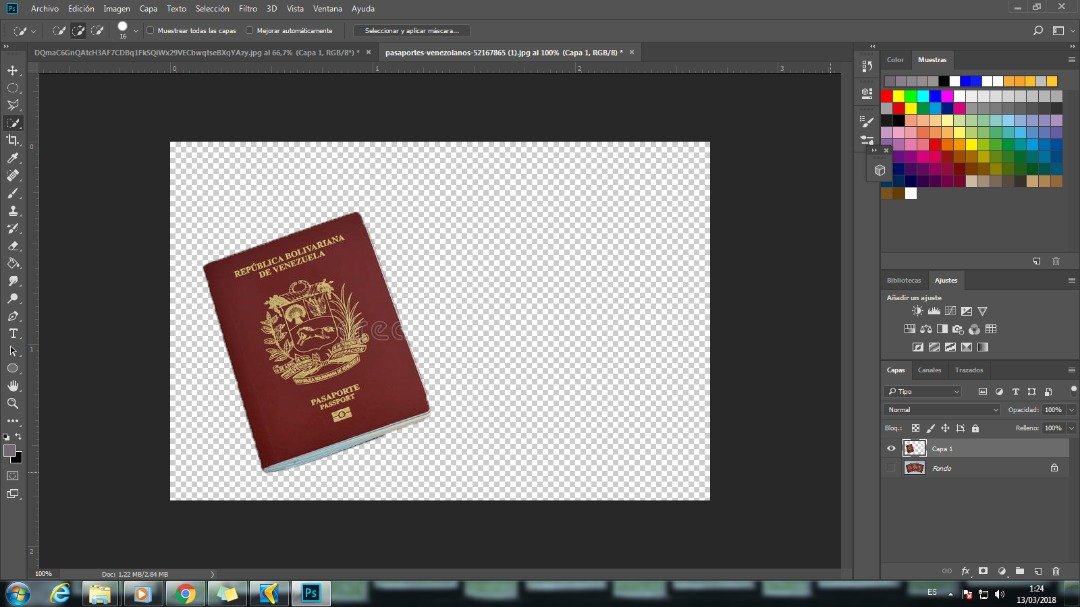
Task: Open the Ajustes panel options menu
Action: click(1071, 280)
